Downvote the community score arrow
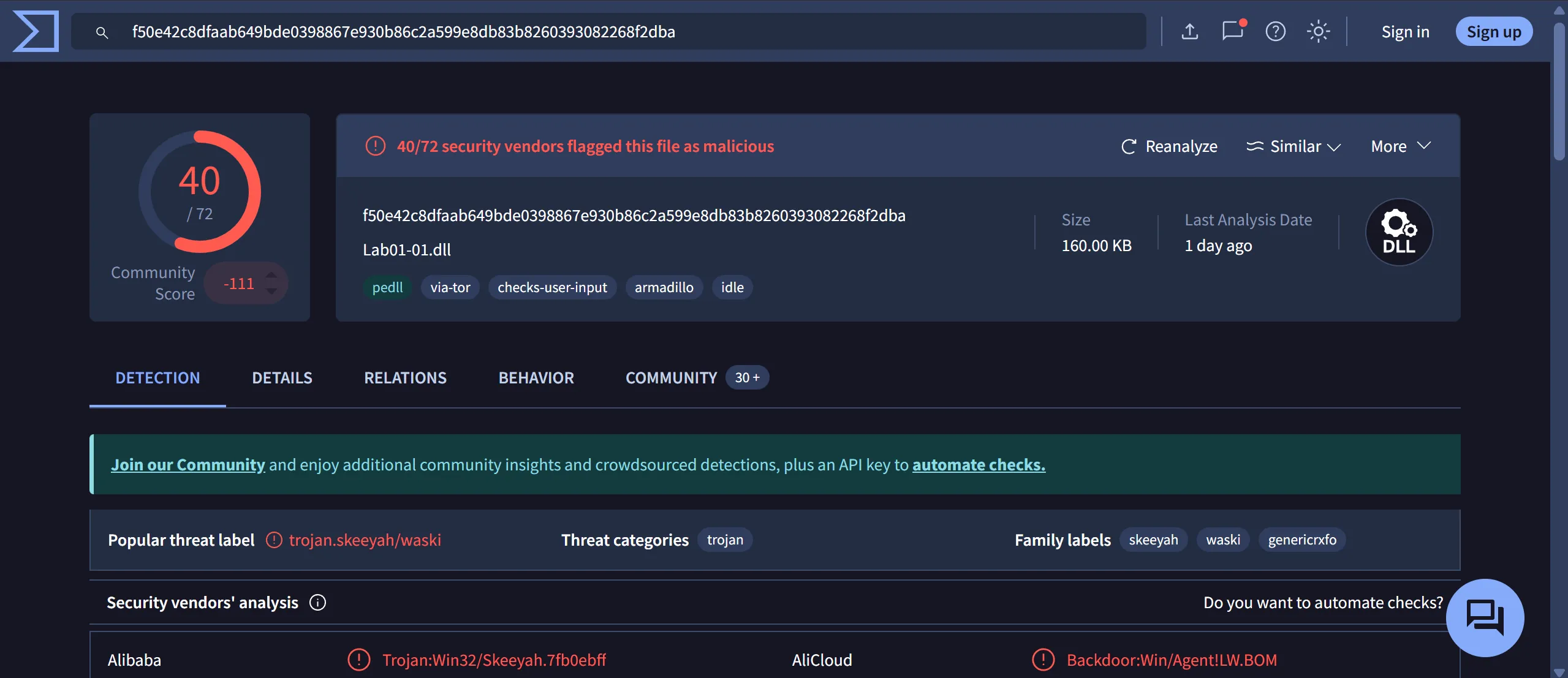 [271, 292]
